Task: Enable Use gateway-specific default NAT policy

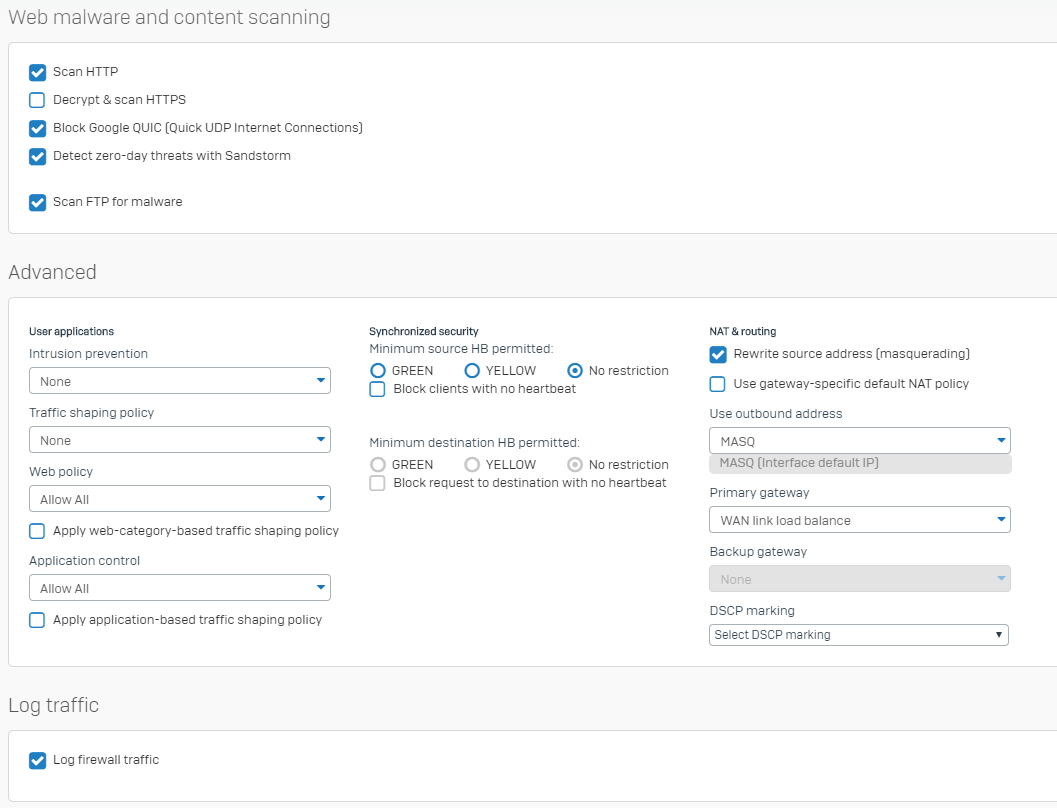Action: 718,384
